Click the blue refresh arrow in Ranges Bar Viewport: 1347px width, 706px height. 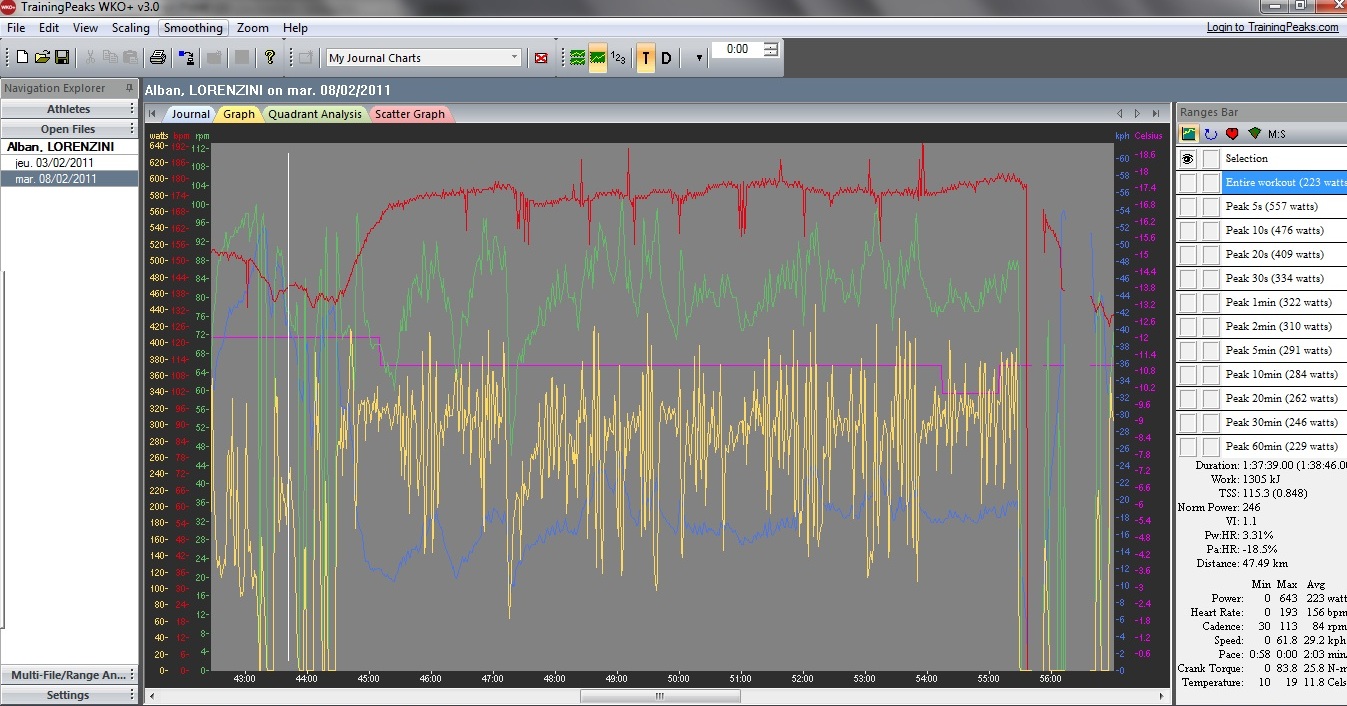1210,133
